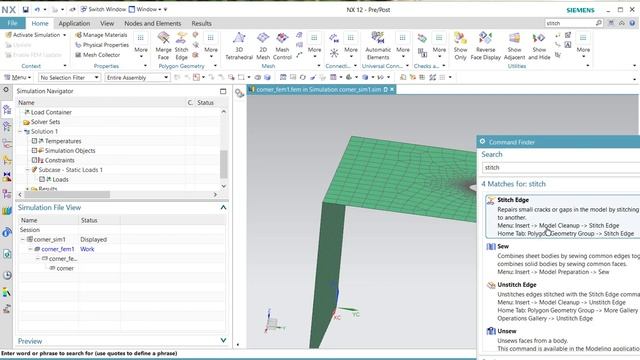Viewport: 640px width, 360px height.
Task: Open the Menu button on selection bar
Action: (x=17, y=77)
